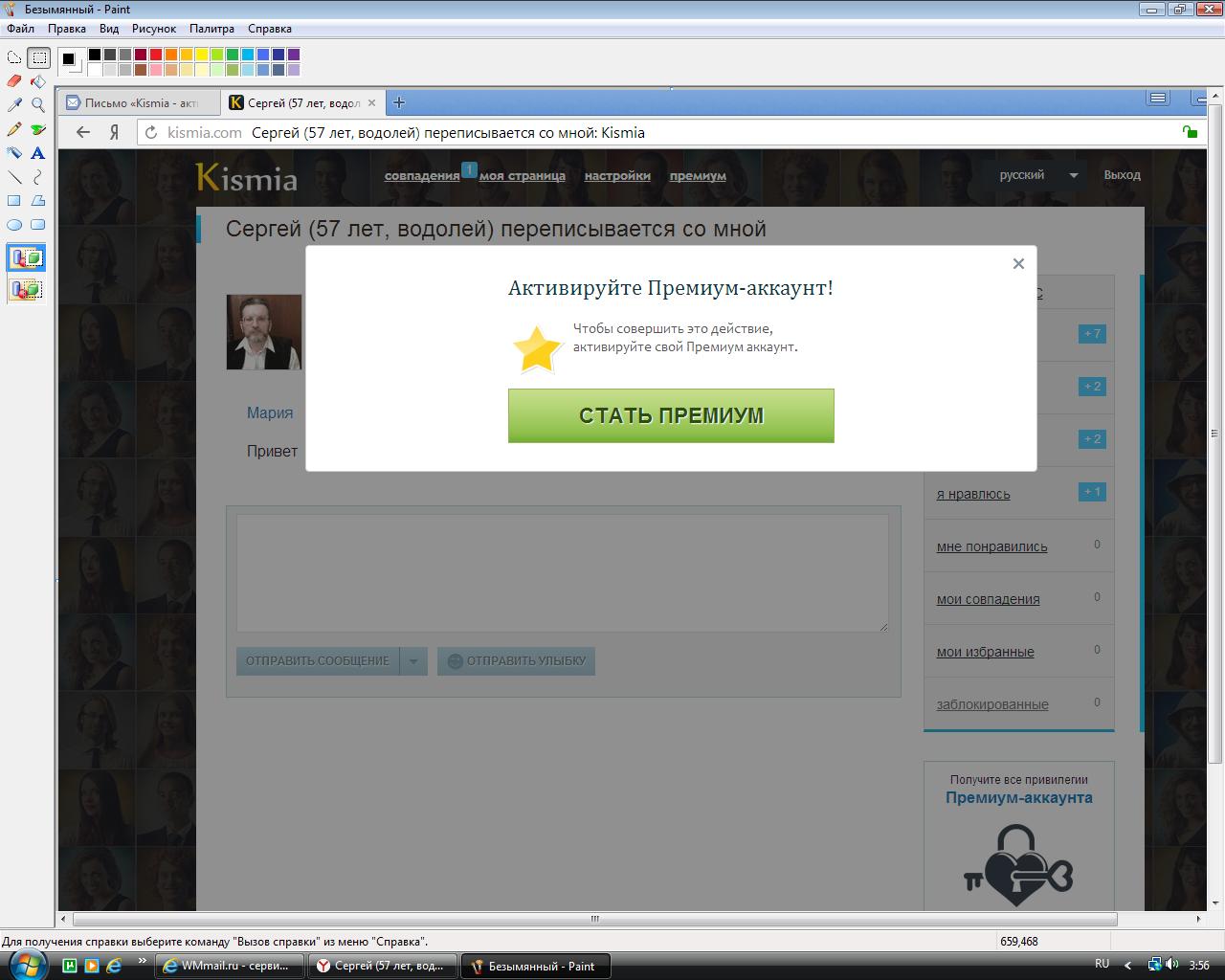This screenshot has width=1225, height=980.
Task: Click the совпадения navigation link
Action: [422, 175]
